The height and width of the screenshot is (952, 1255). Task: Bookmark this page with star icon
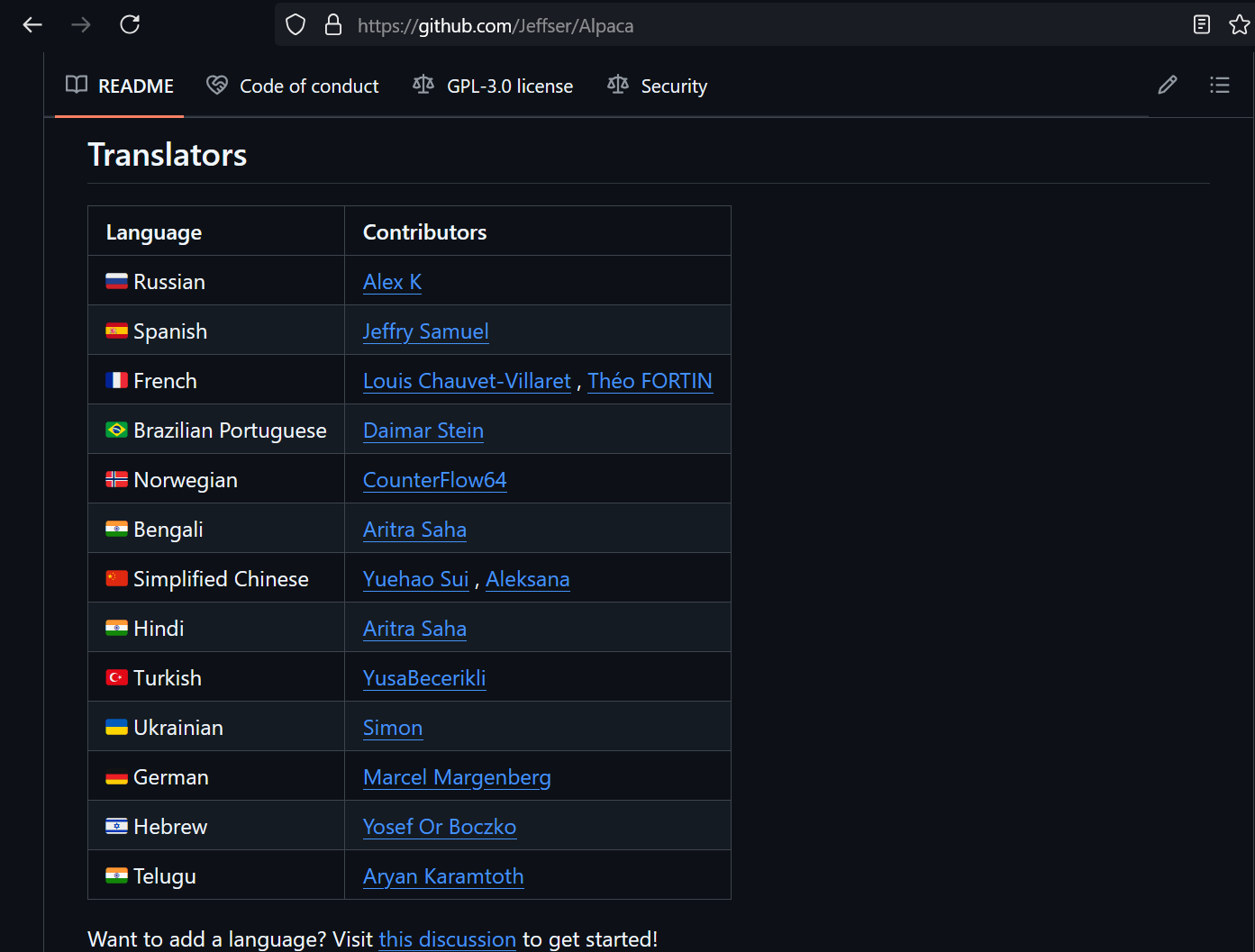point(1240,25)
